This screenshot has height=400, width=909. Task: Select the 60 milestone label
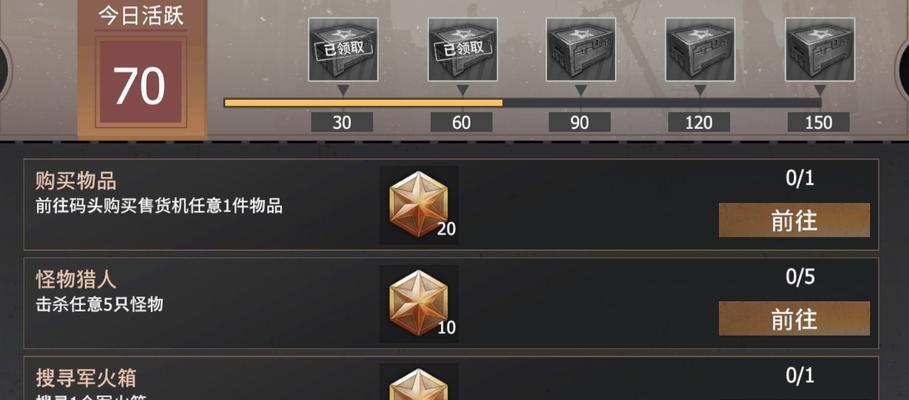(461, 122)
